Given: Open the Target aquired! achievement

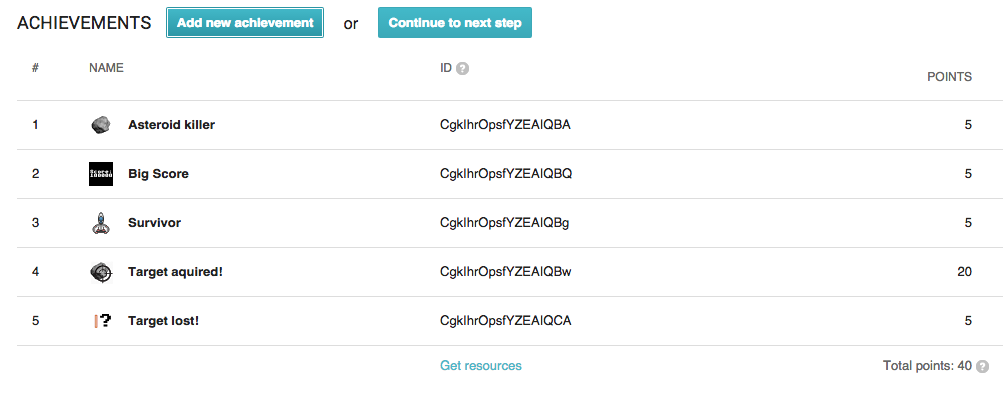Looking at the screenshot, I should (x=175, y=272).
